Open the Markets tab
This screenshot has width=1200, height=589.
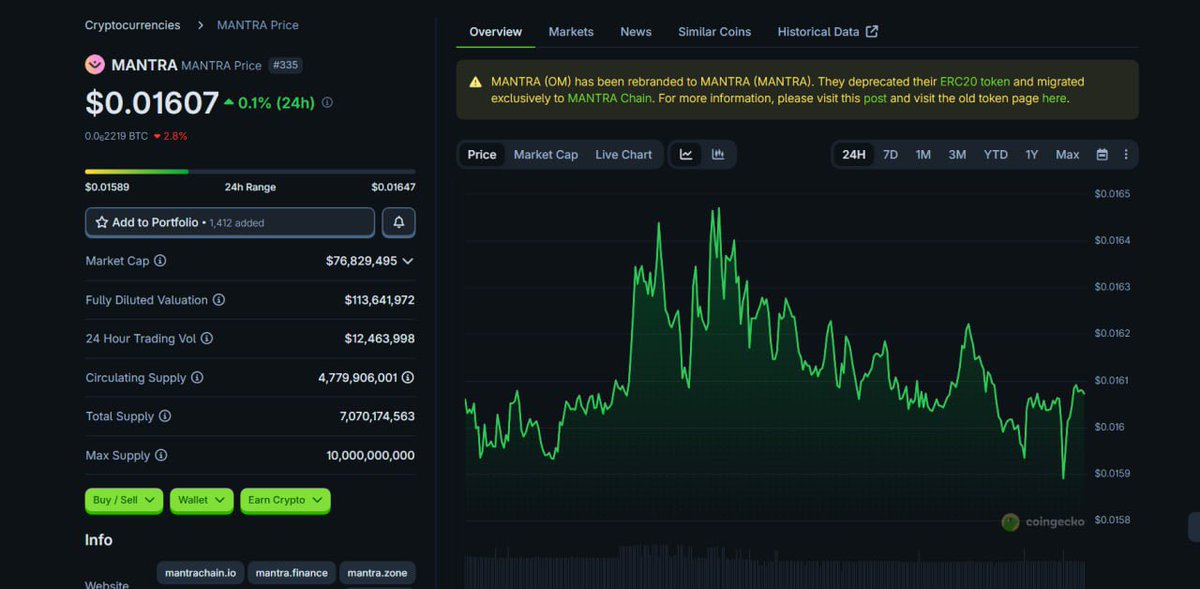(x=571, y=32)
